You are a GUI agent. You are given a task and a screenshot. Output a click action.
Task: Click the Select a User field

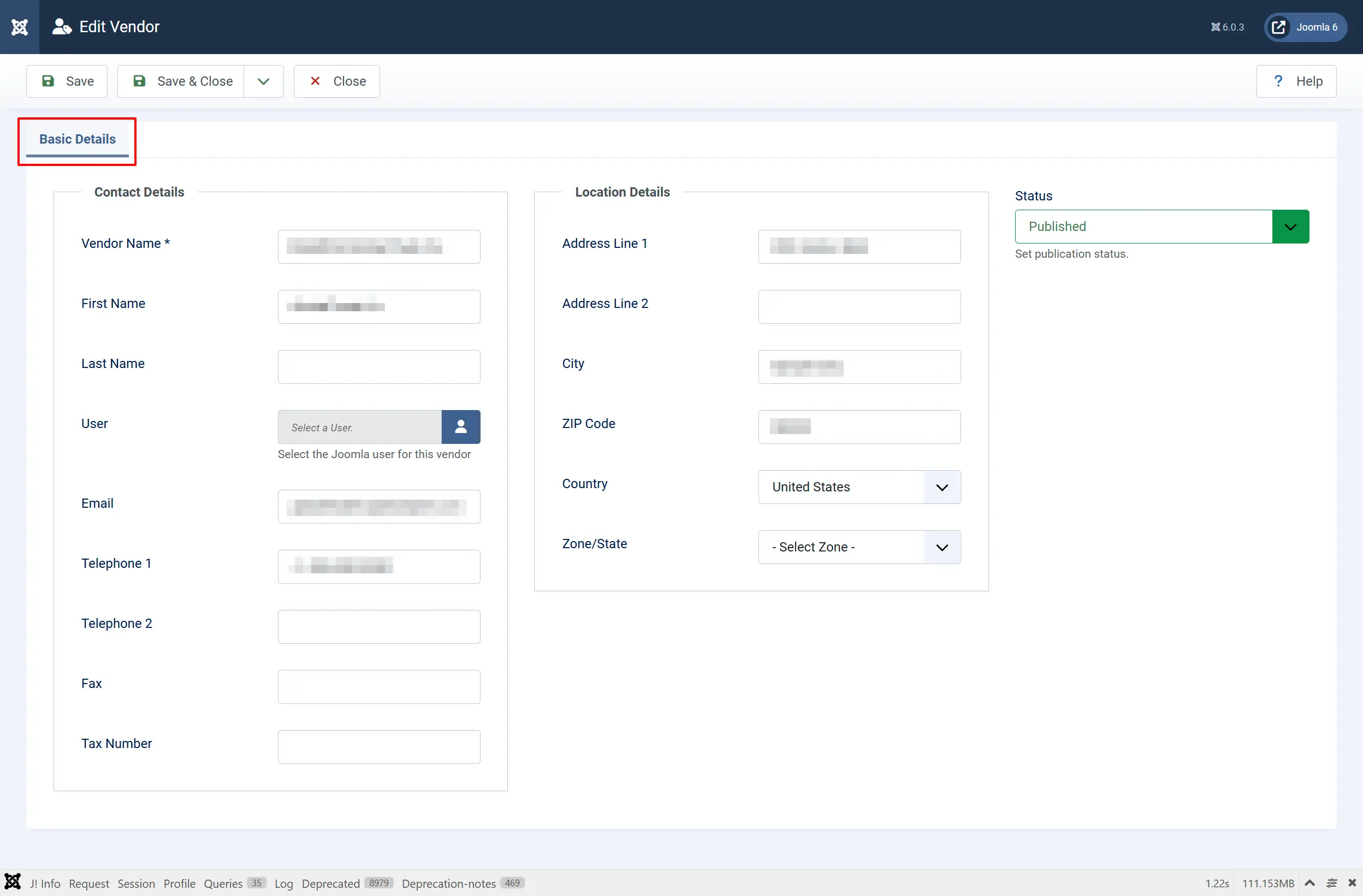pos(360,427)
